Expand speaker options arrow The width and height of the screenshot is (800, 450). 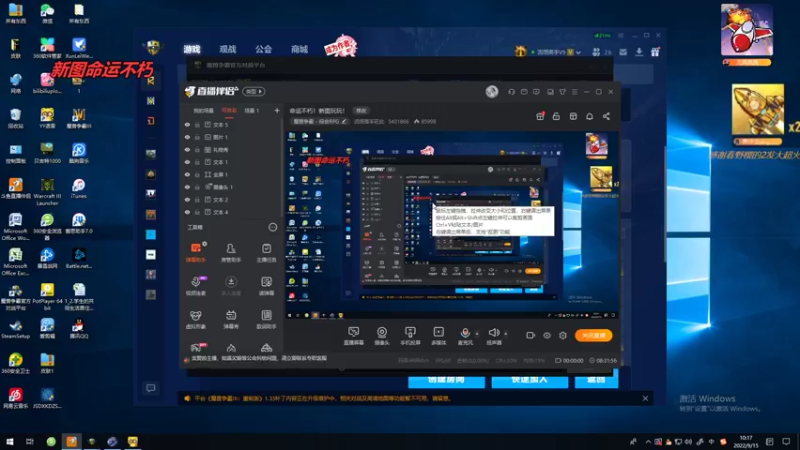pyautogui.click(x=506, y=334)
